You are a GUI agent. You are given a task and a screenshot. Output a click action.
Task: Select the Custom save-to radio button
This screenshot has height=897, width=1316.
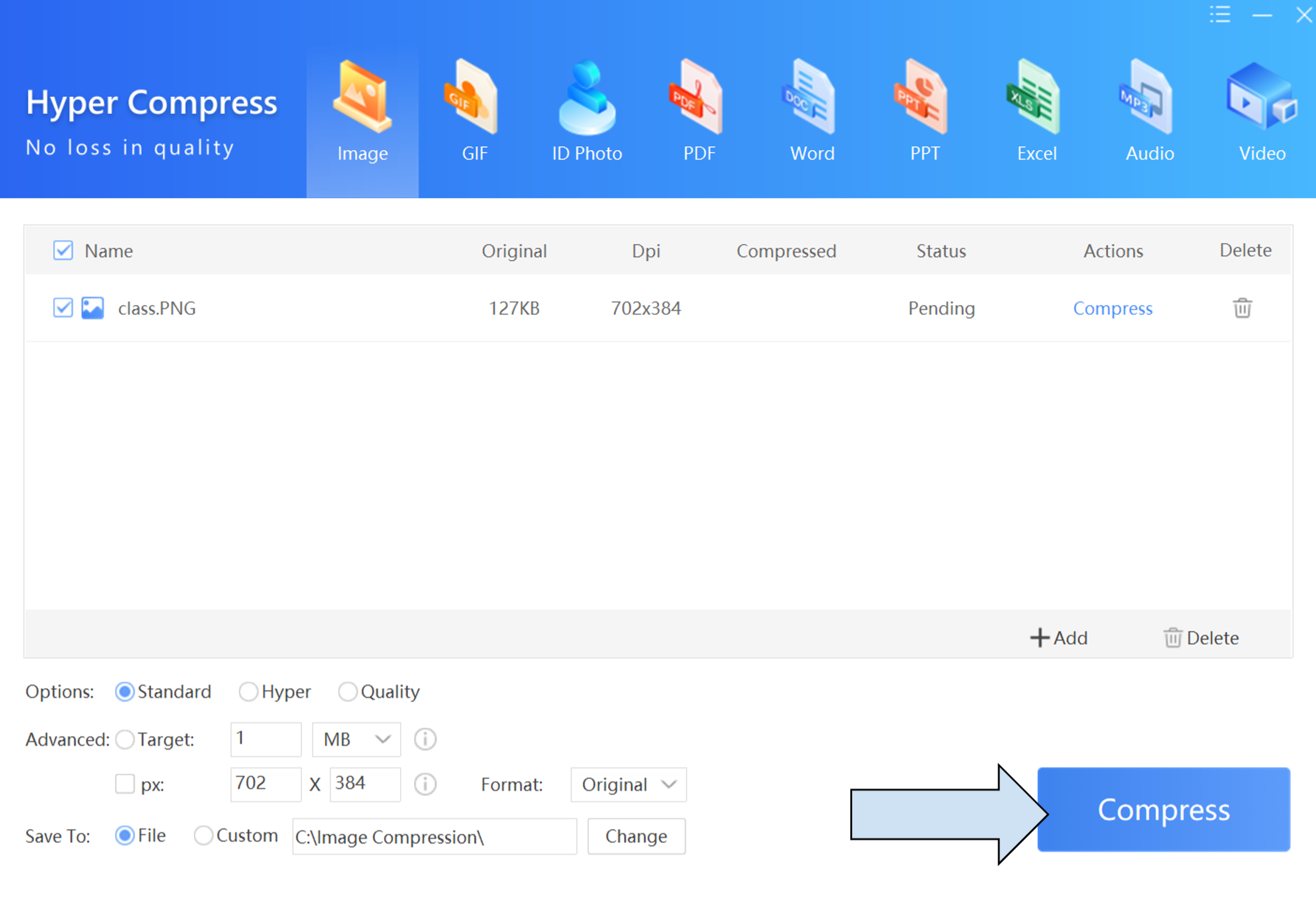pyautogui.click(x=203, y=835)
